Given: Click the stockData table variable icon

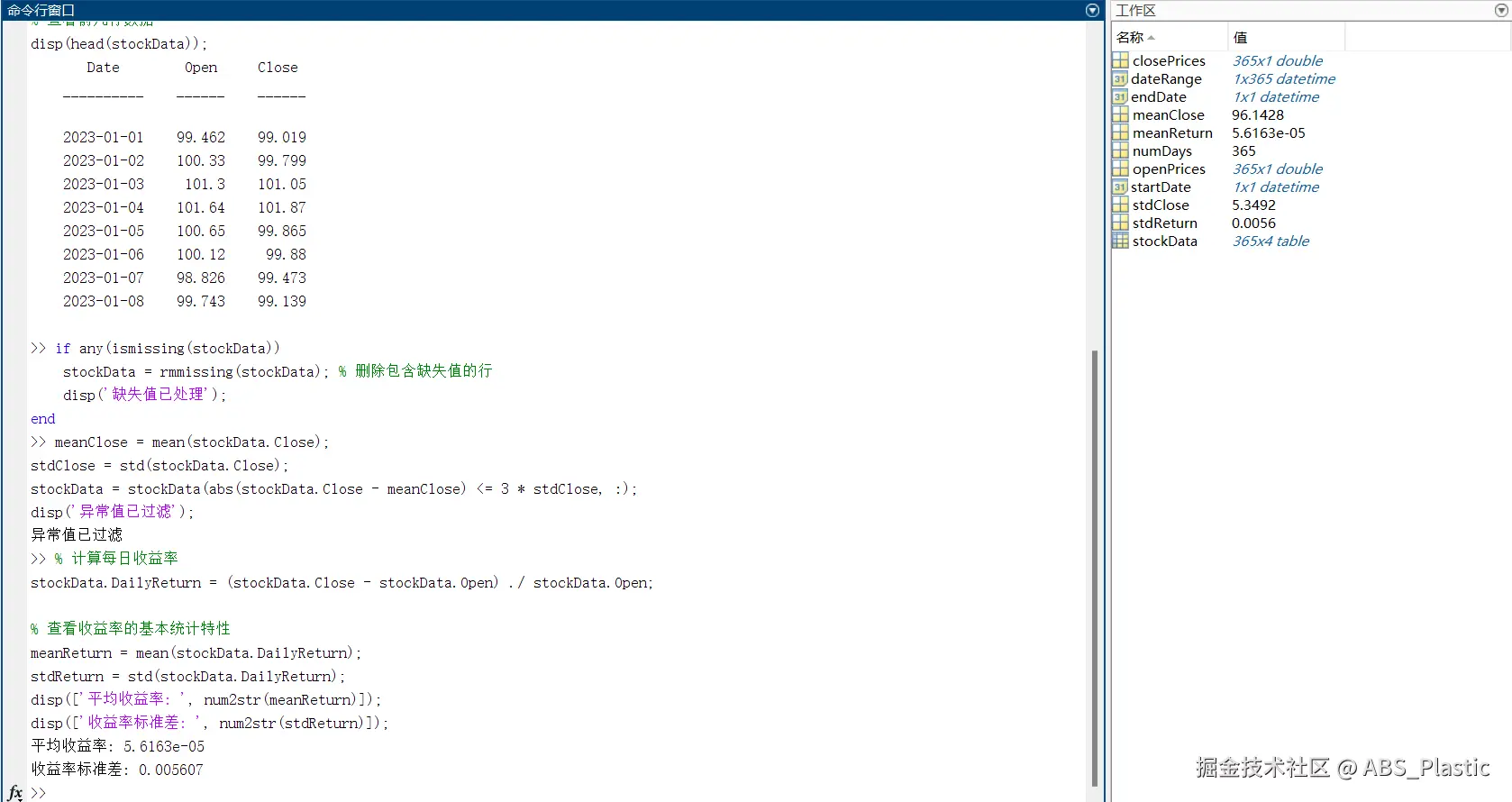Looking at the screenshot, I should 1120,241.
